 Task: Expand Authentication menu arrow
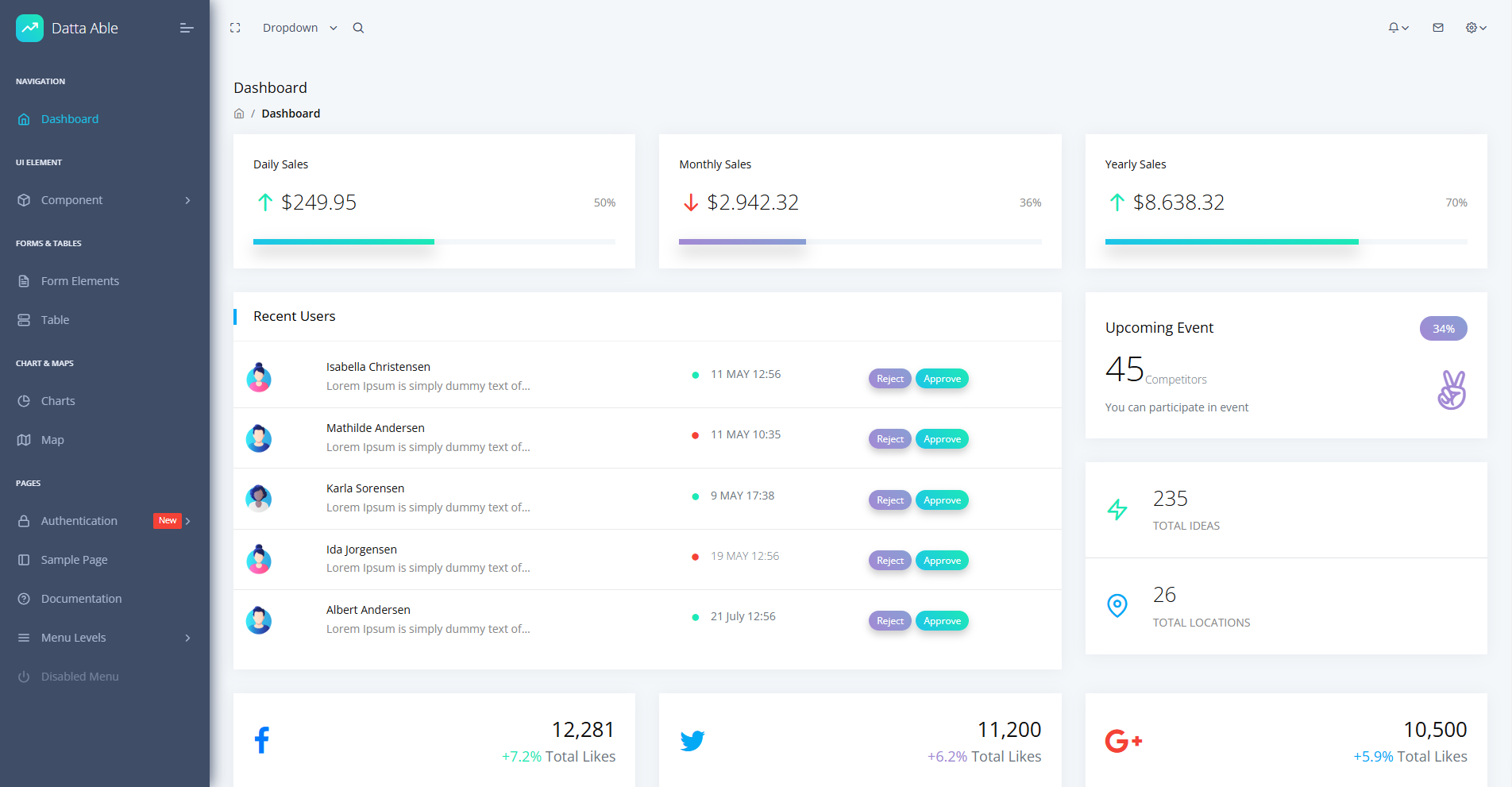coord(188,521)
